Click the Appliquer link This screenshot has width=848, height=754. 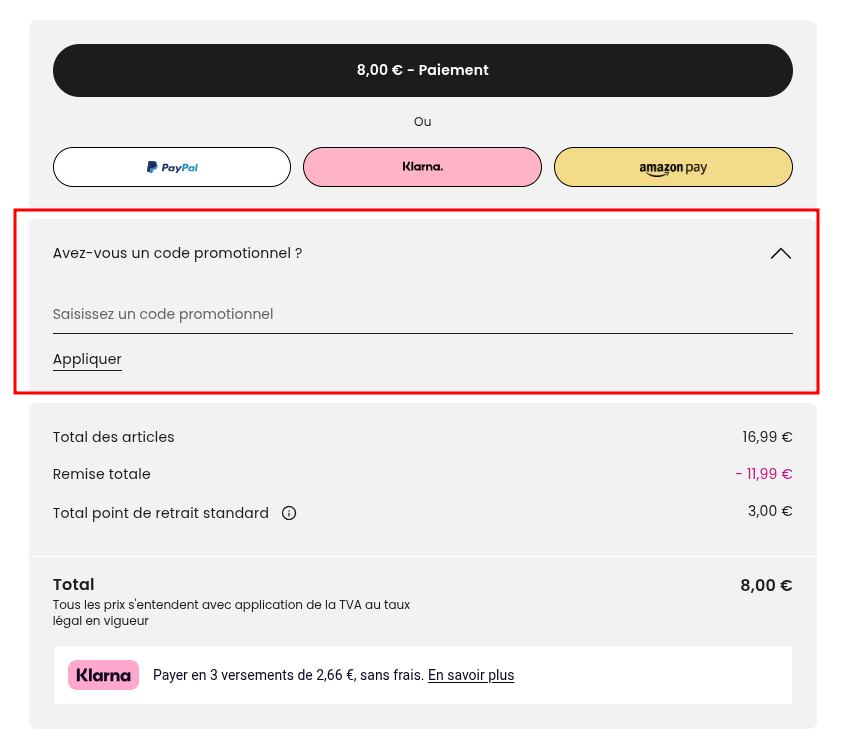point(87,359)
